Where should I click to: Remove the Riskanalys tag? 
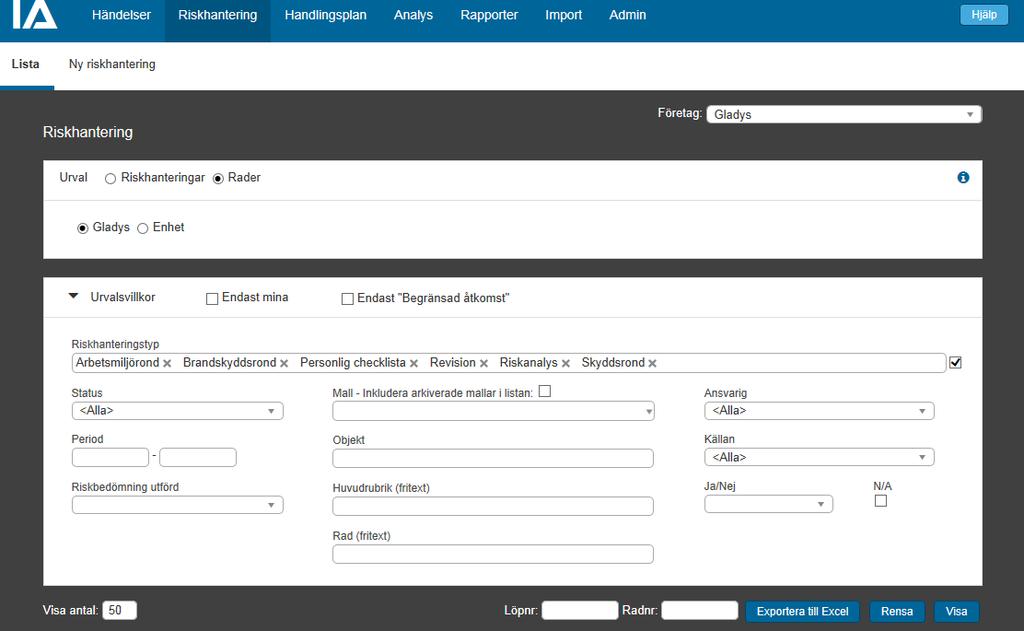pos(566,363)
